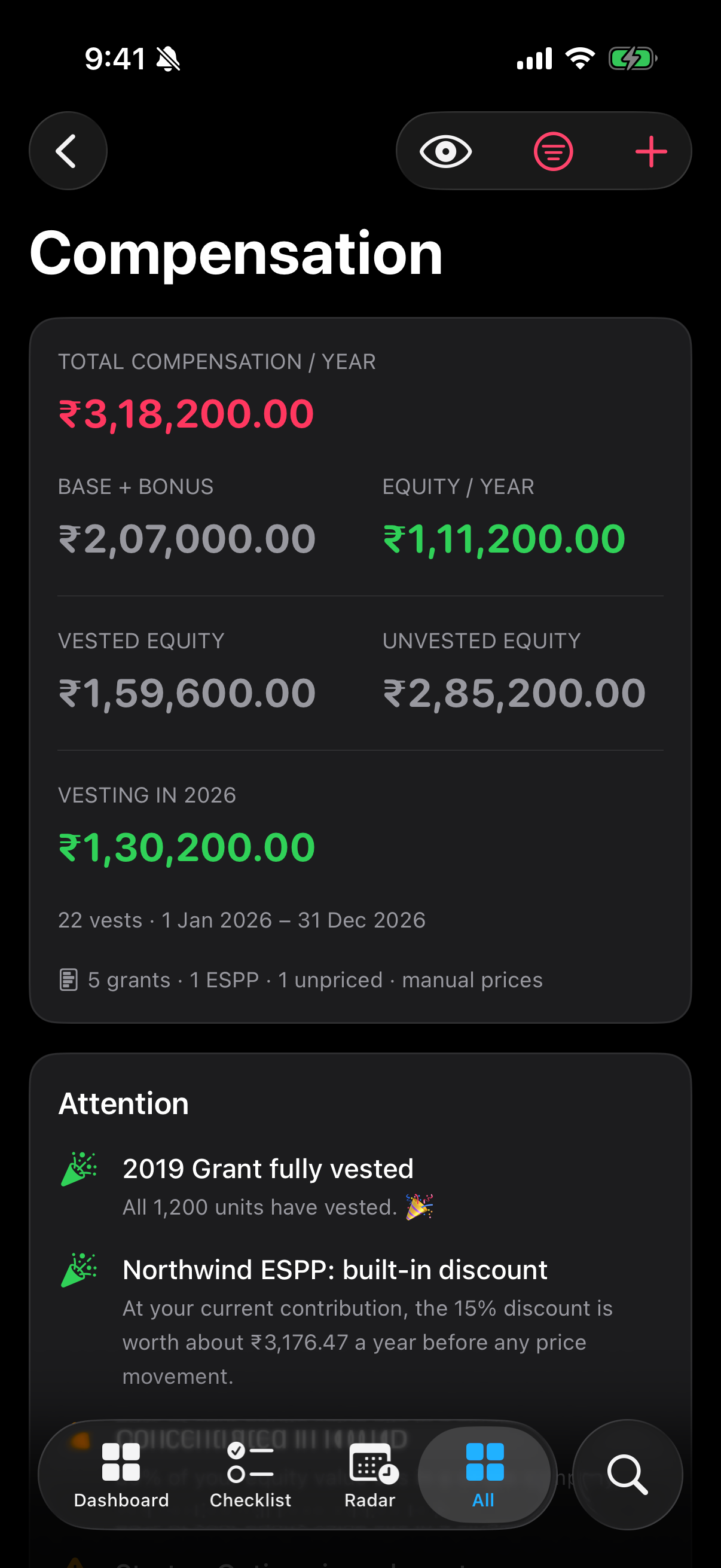Add a new grant with plus icon

click(x=651, y=151)
